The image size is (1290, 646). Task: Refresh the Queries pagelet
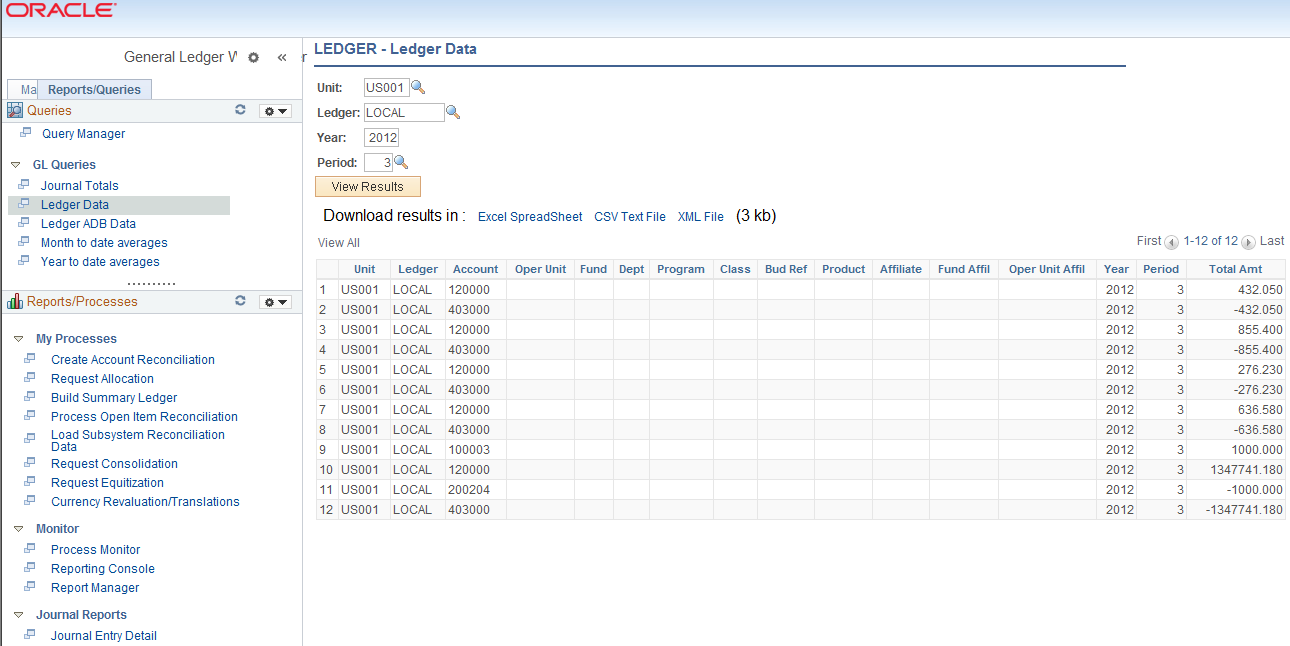240,110
